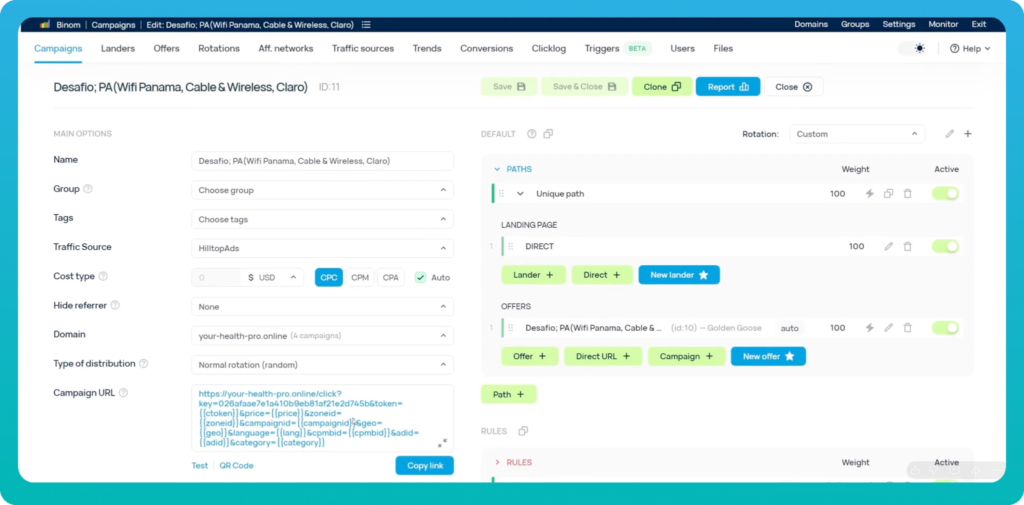Click the Binom logo icon
The height and width of the screenshot is (505, 1024).
point(44,25)
